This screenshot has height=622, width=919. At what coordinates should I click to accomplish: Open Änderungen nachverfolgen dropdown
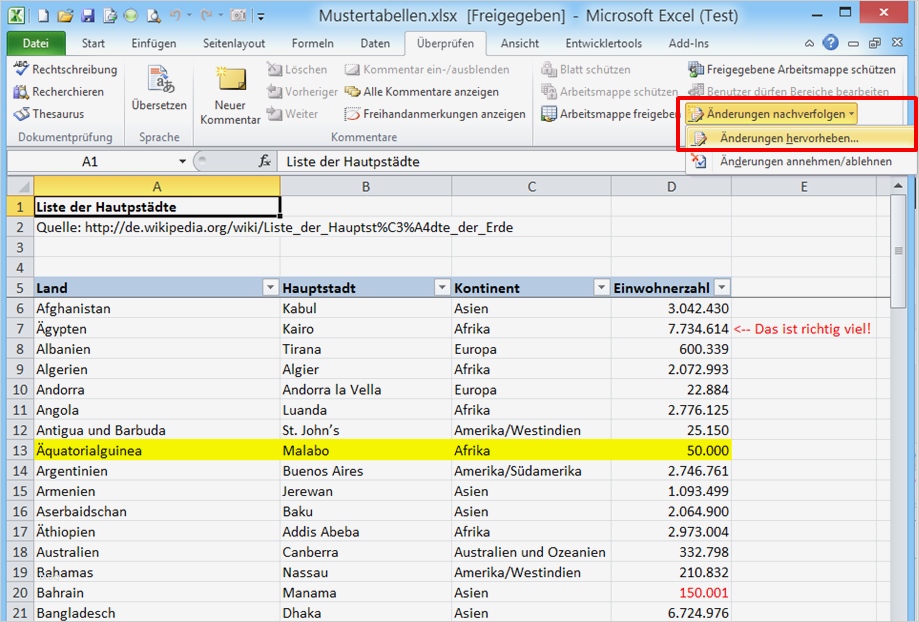pos(771,114)
